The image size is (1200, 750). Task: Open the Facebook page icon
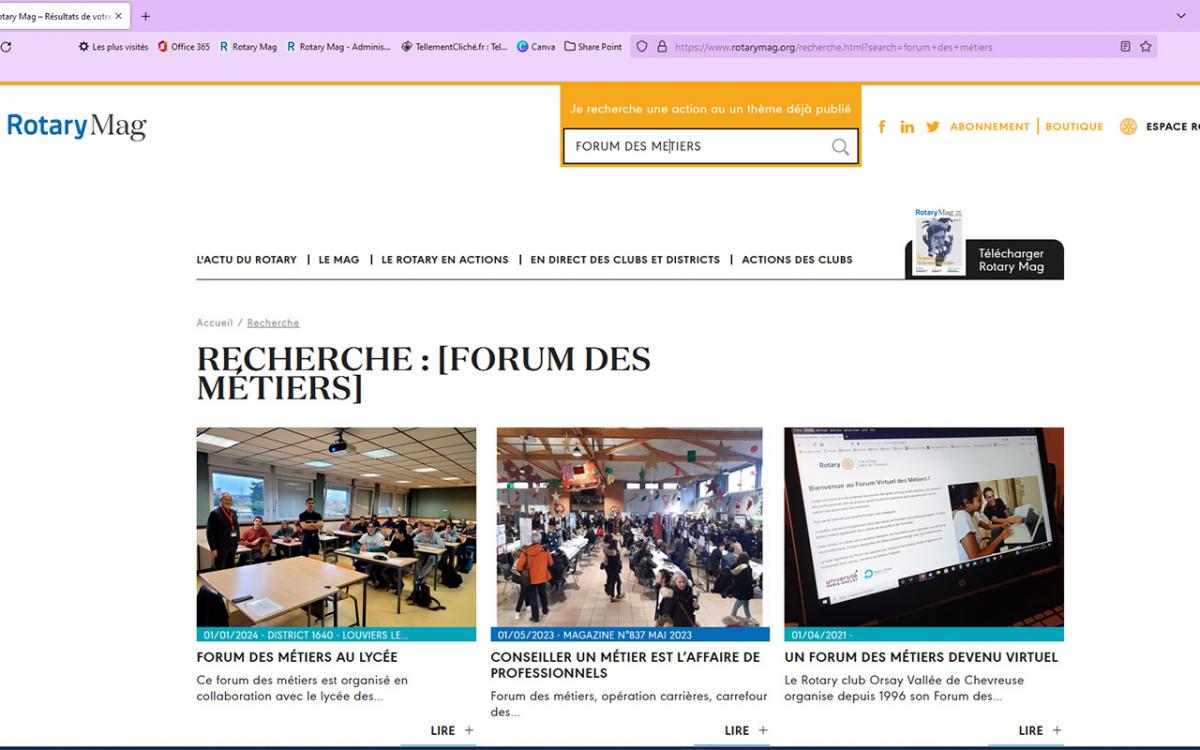[x=881, y=127]
